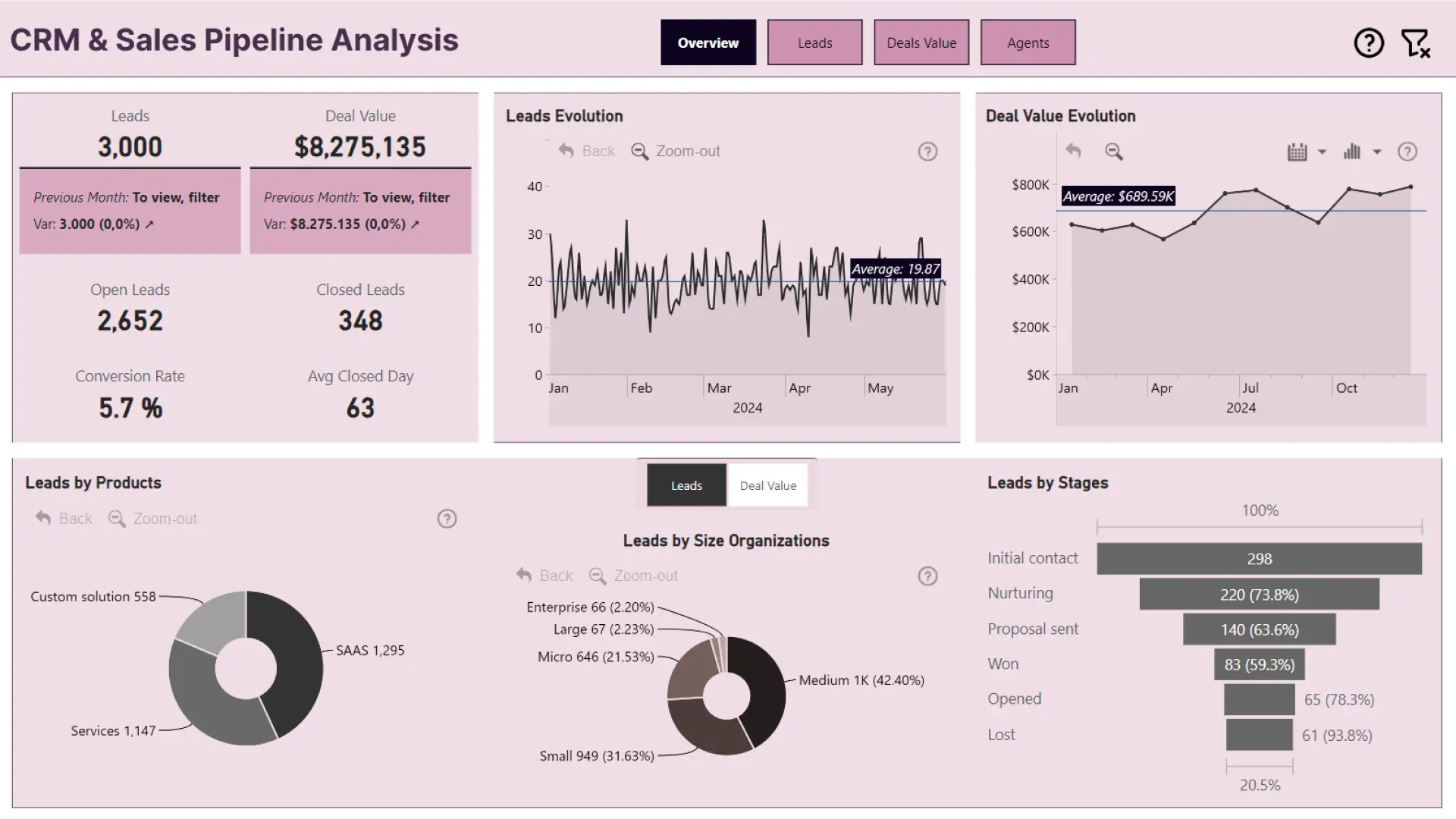Switch lower chart toggle to Leads
The image size is (1456, 819).
[686, 485]
